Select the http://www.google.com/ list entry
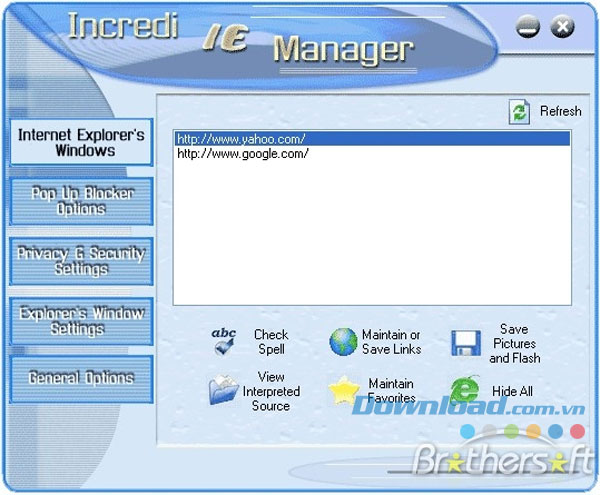The image size is (600, 495). (372, 153)
